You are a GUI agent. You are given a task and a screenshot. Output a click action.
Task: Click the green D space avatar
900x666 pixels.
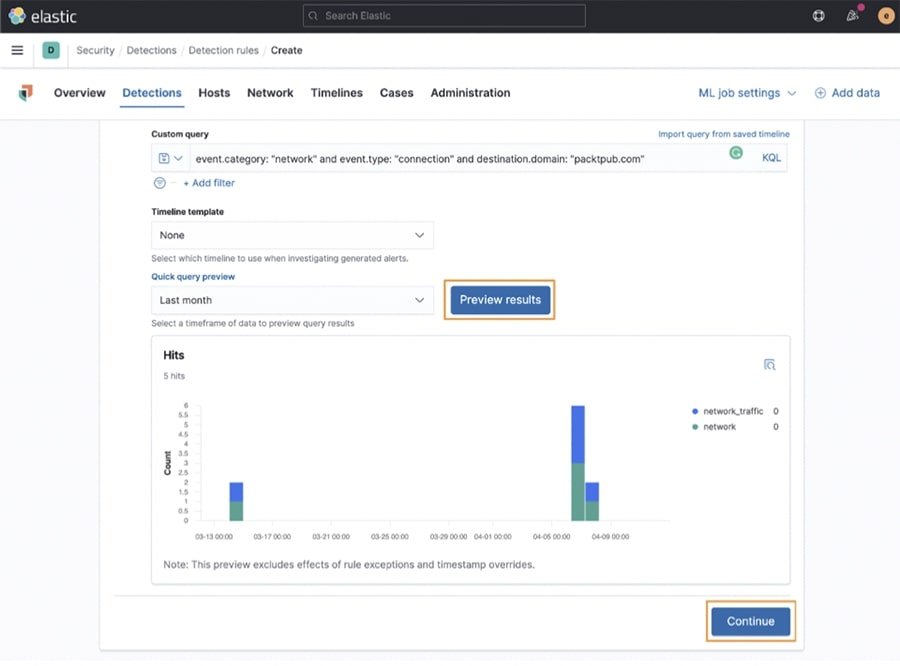(51, 50)
